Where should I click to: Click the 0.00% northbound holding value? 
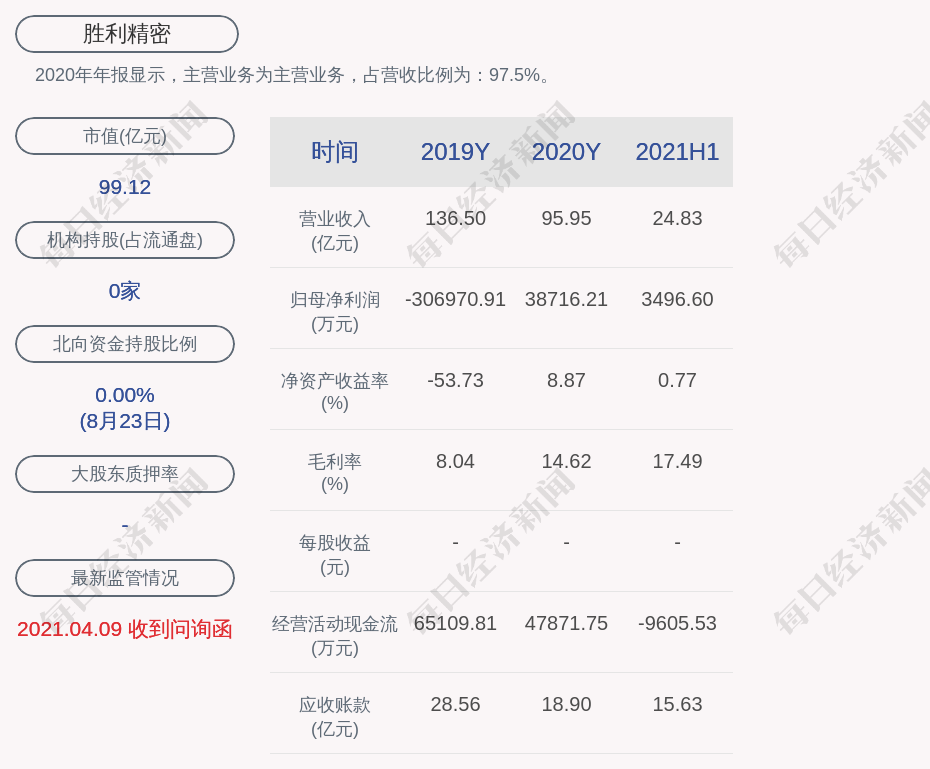click(125, 395)
